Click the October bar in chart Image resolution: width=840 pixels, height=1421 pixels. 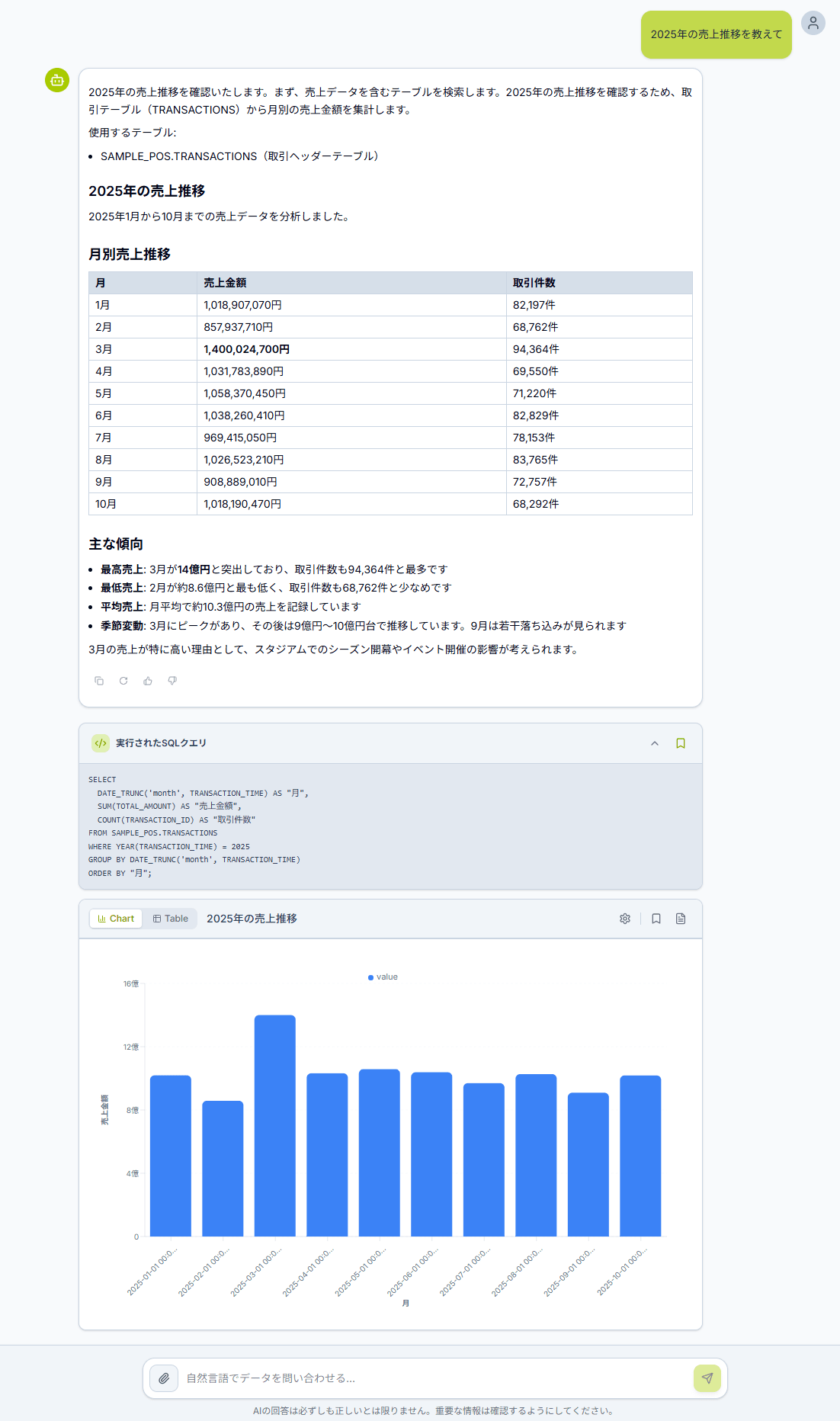click(640, 1156)
